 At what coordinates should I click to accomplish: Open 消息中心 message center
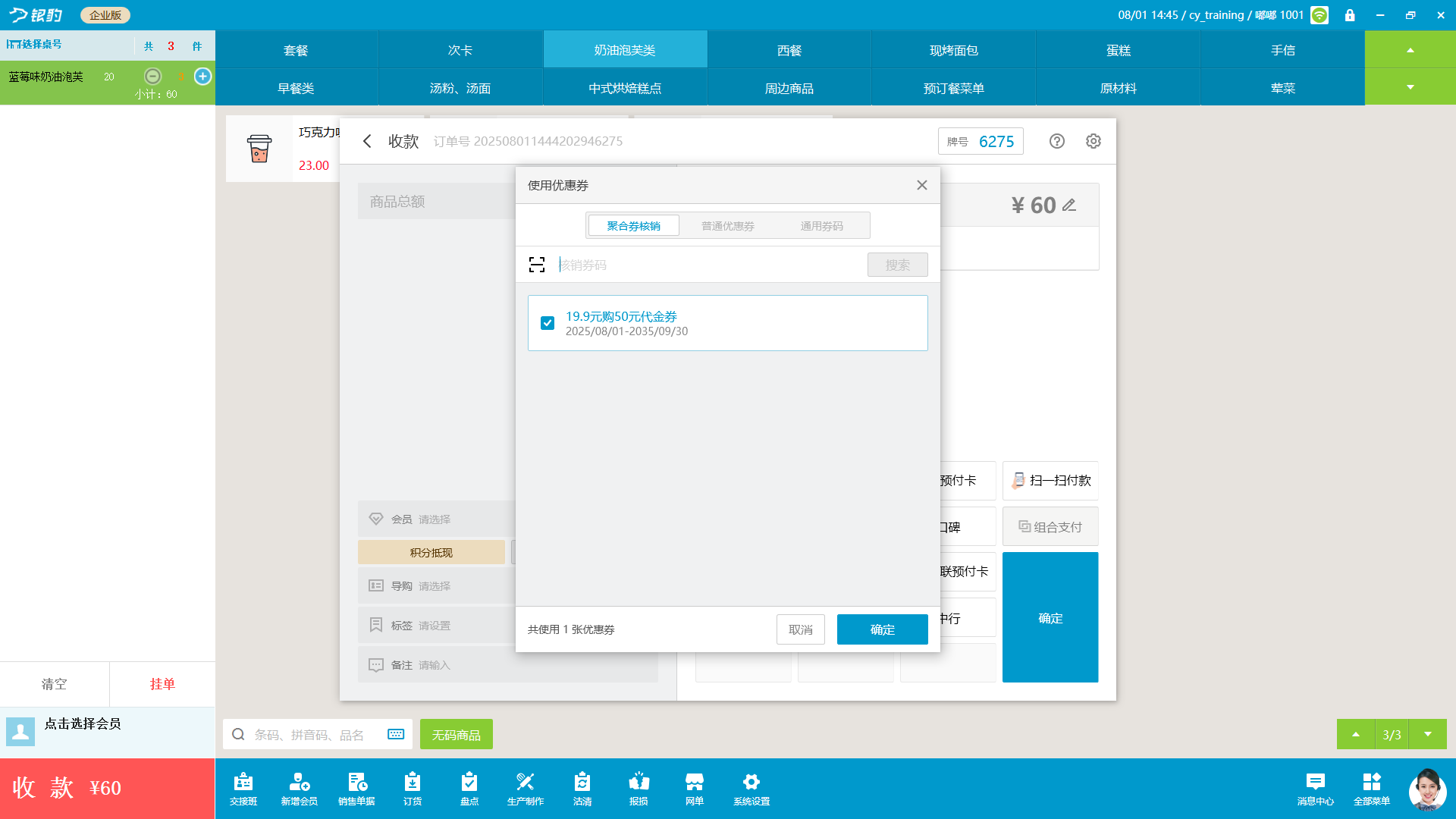pyautogui.click(x=1316, y=789)
